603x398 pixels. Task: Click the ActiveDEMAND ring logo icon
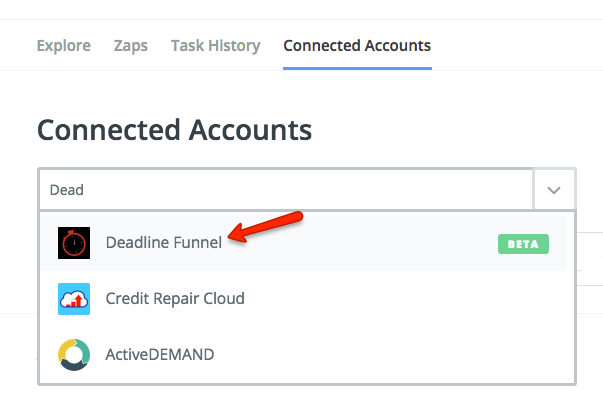(x=74, y=355)
